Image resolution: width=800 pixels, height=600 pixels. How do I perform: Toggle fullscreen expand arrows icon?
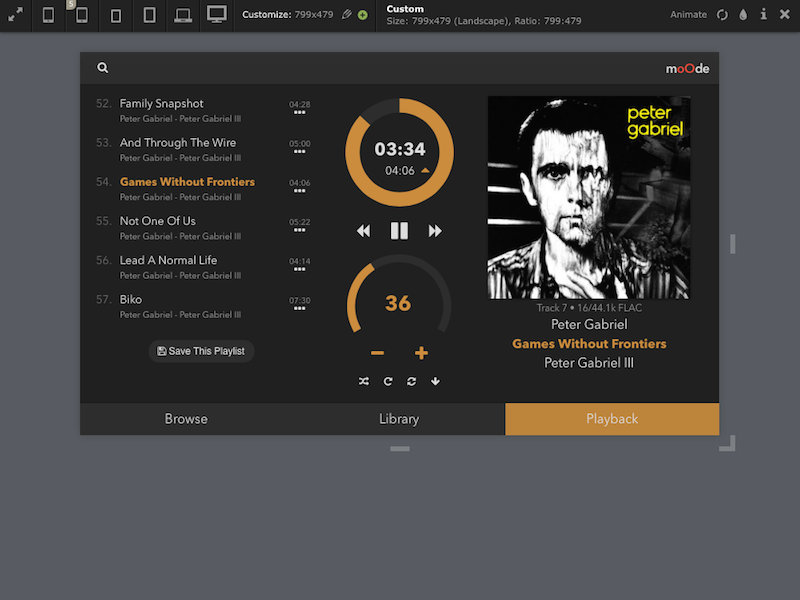pos(15,14)
